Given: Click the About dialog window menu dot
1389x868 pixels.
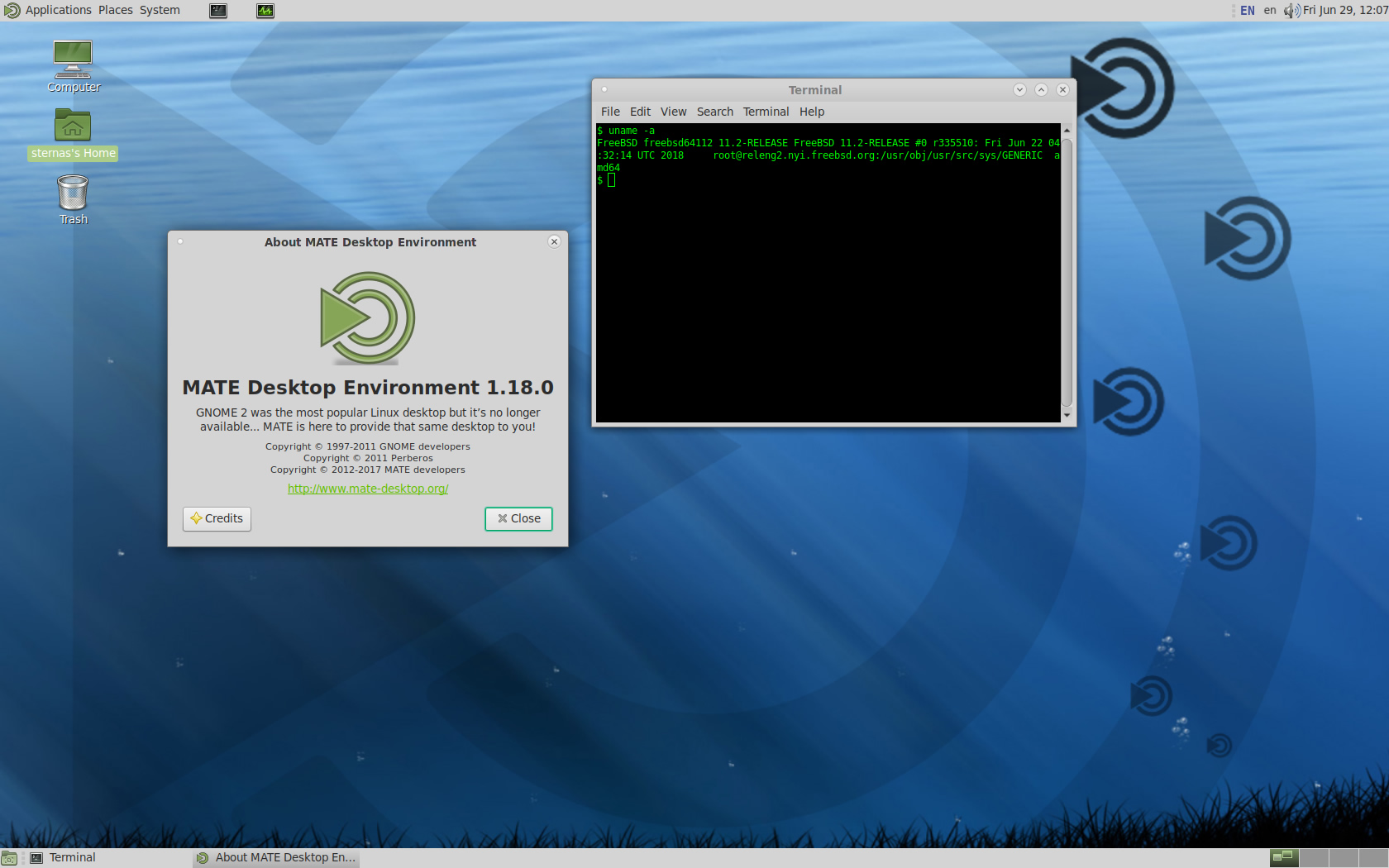Looking at the screenshot, I should (x=180, y=241).
